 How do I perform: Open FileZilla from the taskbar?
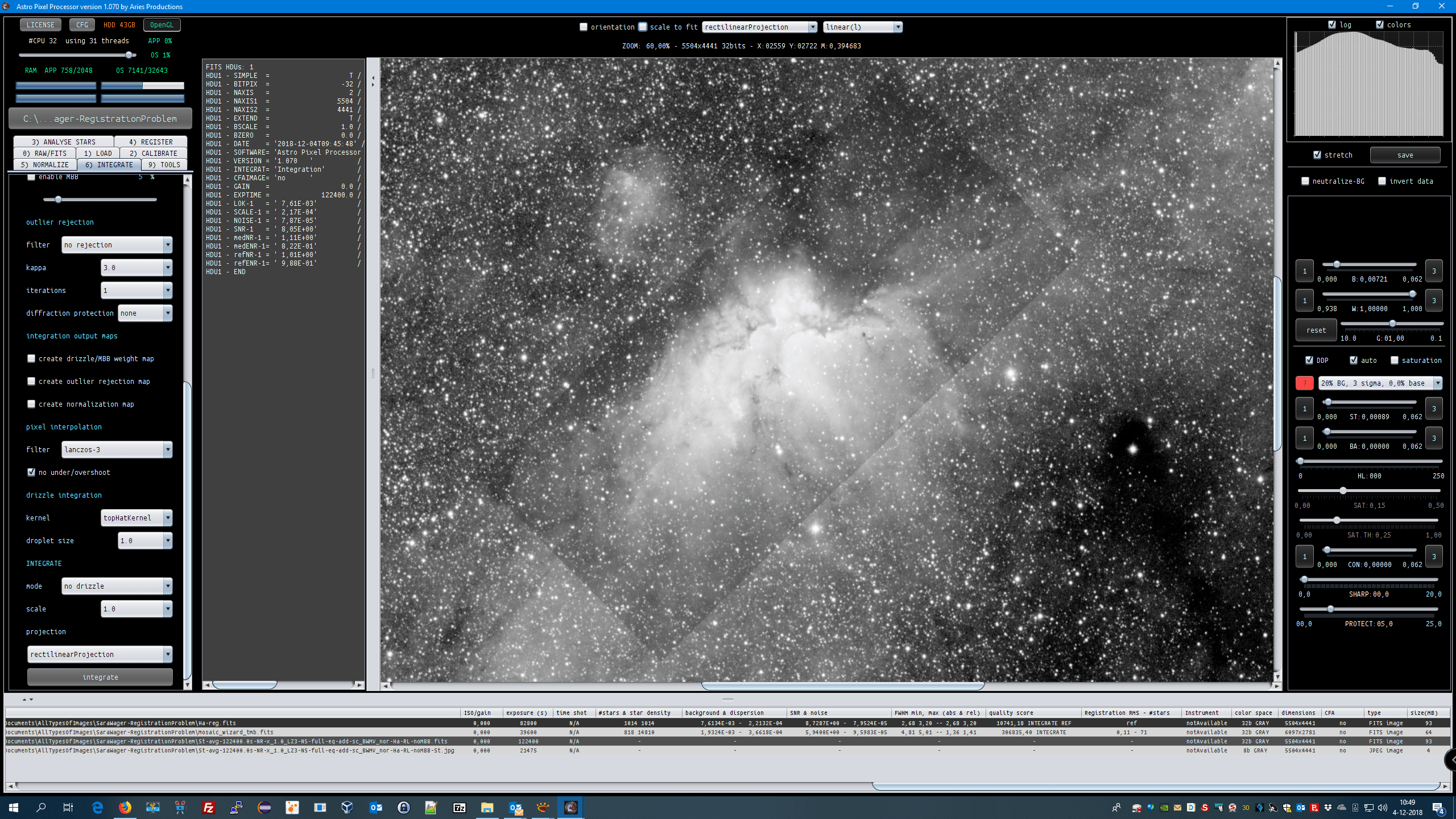(x=208, y=807)
